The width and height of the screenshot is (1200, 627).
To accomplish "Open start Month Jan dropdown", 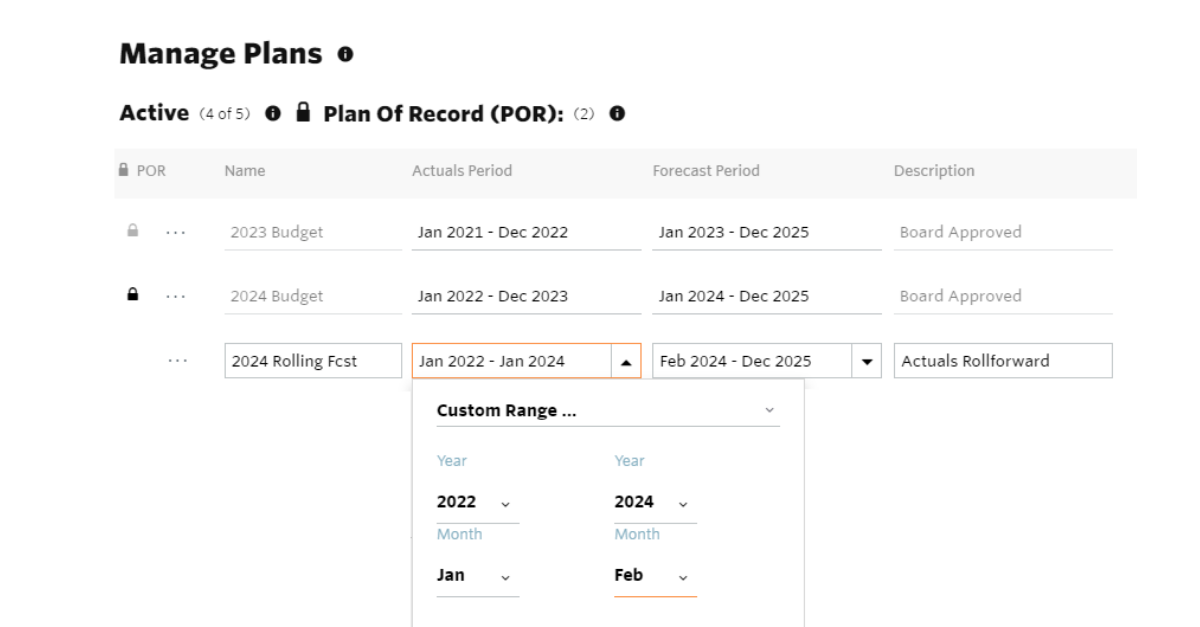I will [x=477, y=577].
